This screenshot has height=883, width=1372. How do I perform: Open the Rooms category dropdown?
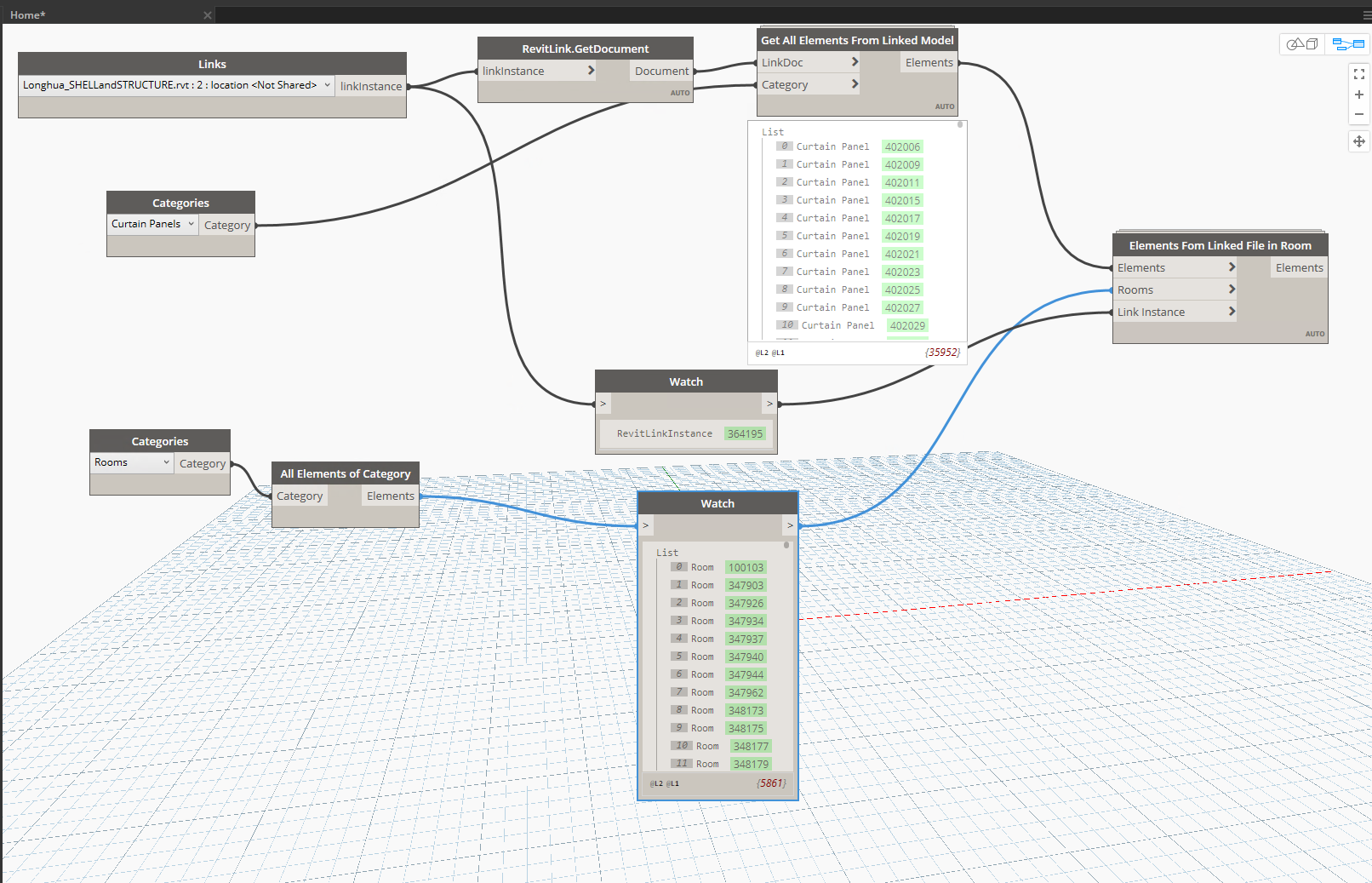[166, 462]
